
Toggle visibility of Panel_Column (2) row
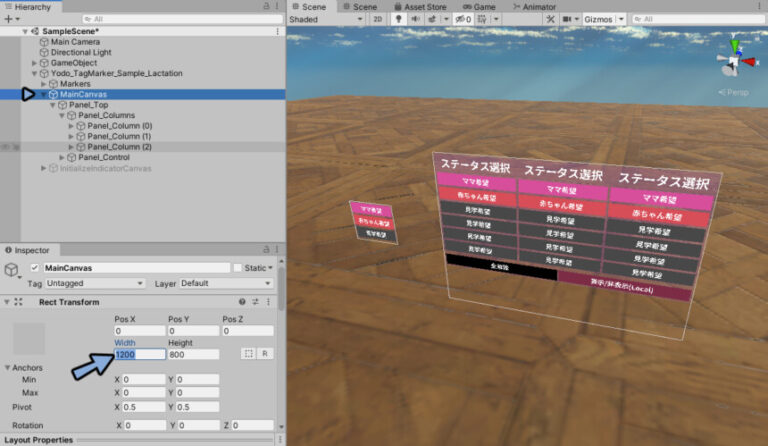coord(6,147)
